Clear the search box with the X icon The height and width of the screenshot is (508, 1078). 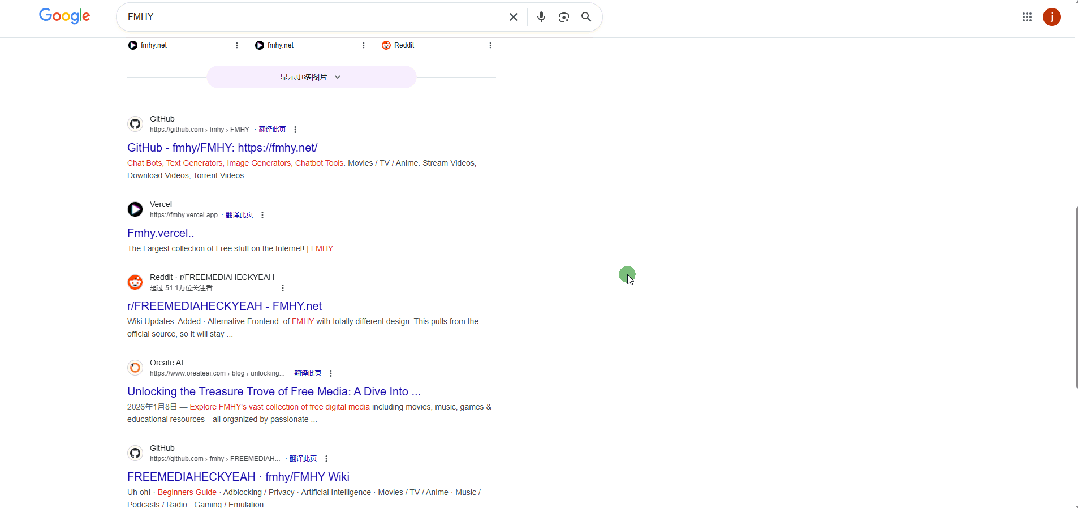[513, 17]
